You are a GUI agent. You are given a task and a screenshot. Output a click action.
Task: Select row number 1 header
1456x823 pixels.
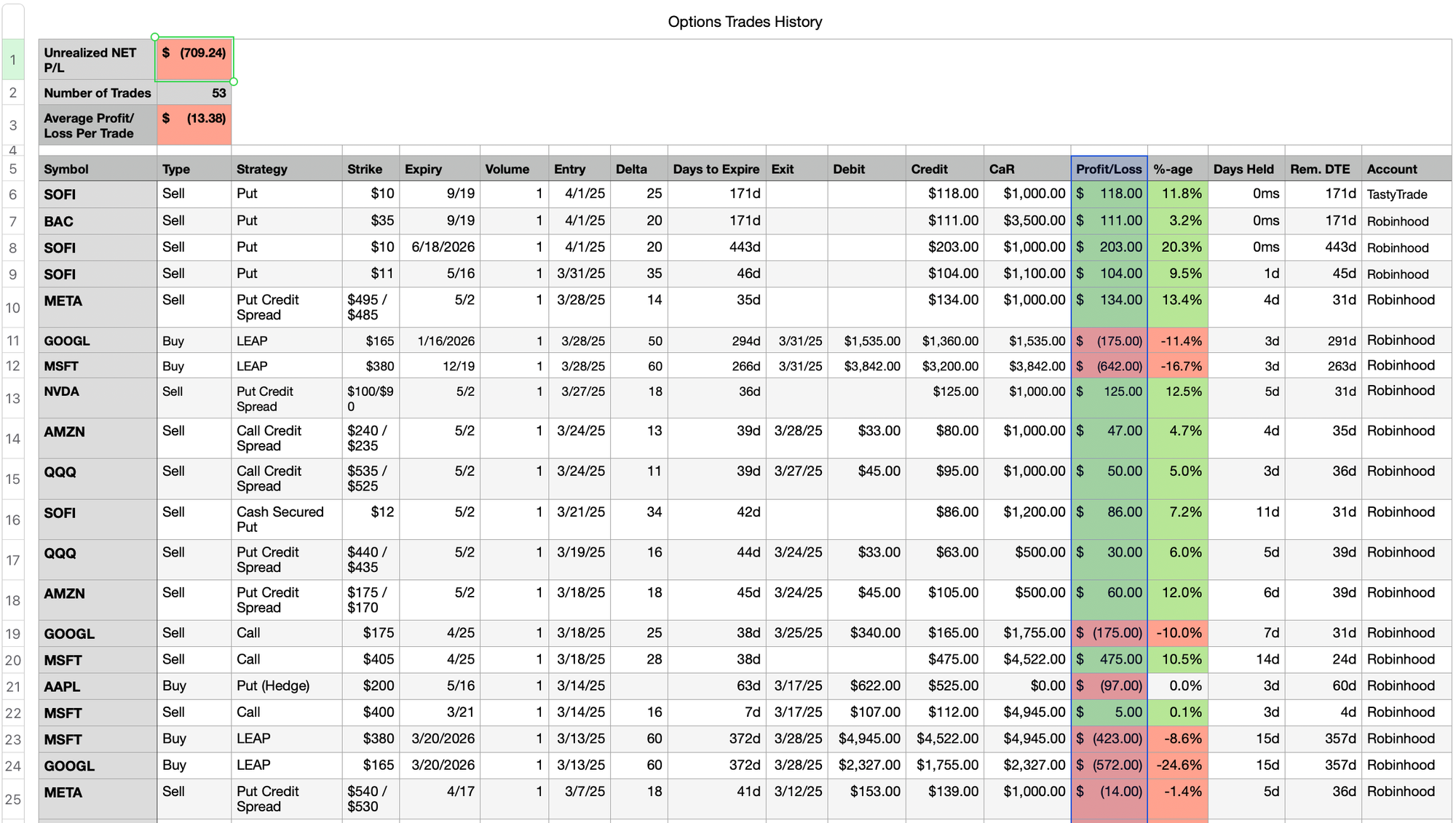13,59
